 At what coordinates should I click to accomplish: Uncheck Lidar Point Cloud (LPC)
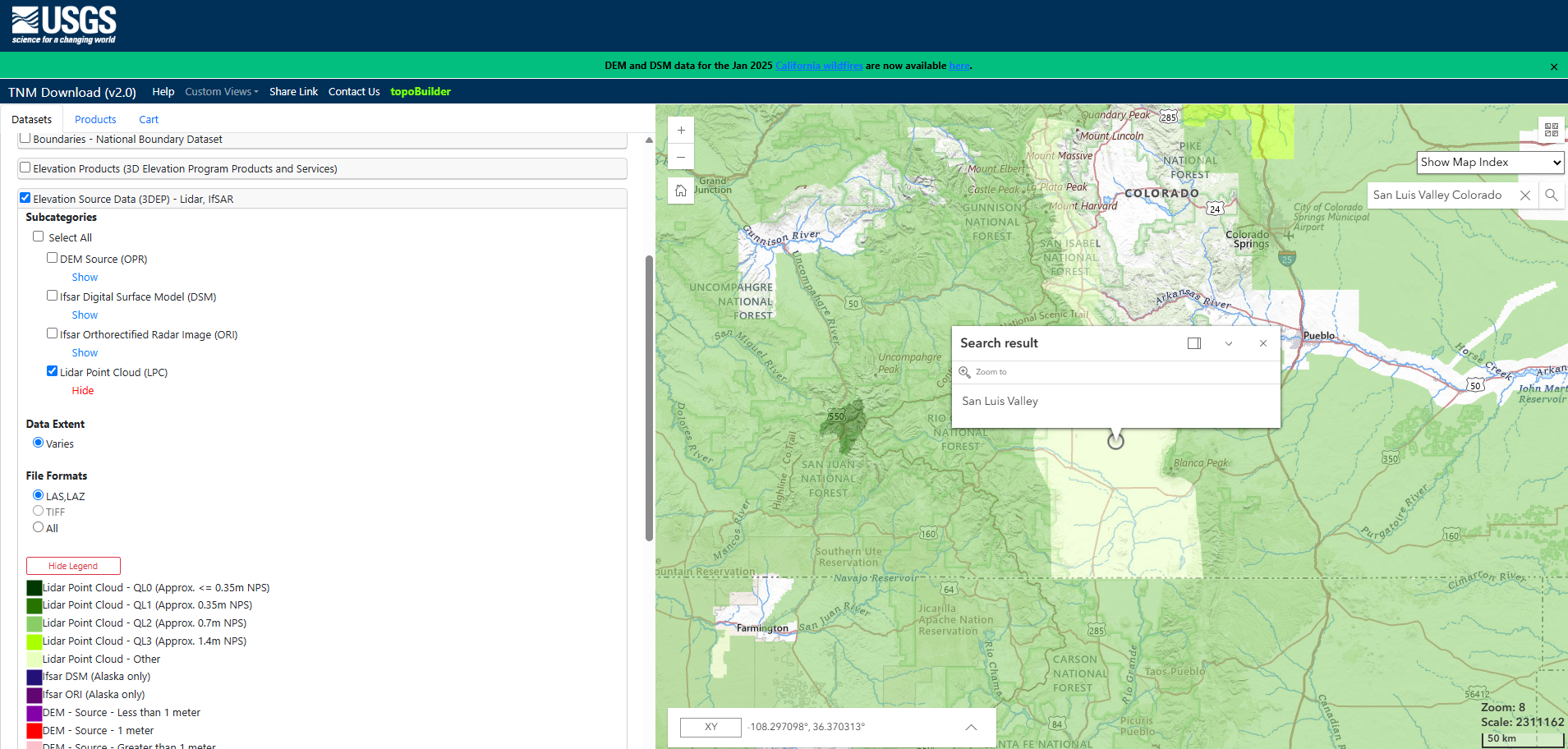pyautogui.click(x=53, y=371)
